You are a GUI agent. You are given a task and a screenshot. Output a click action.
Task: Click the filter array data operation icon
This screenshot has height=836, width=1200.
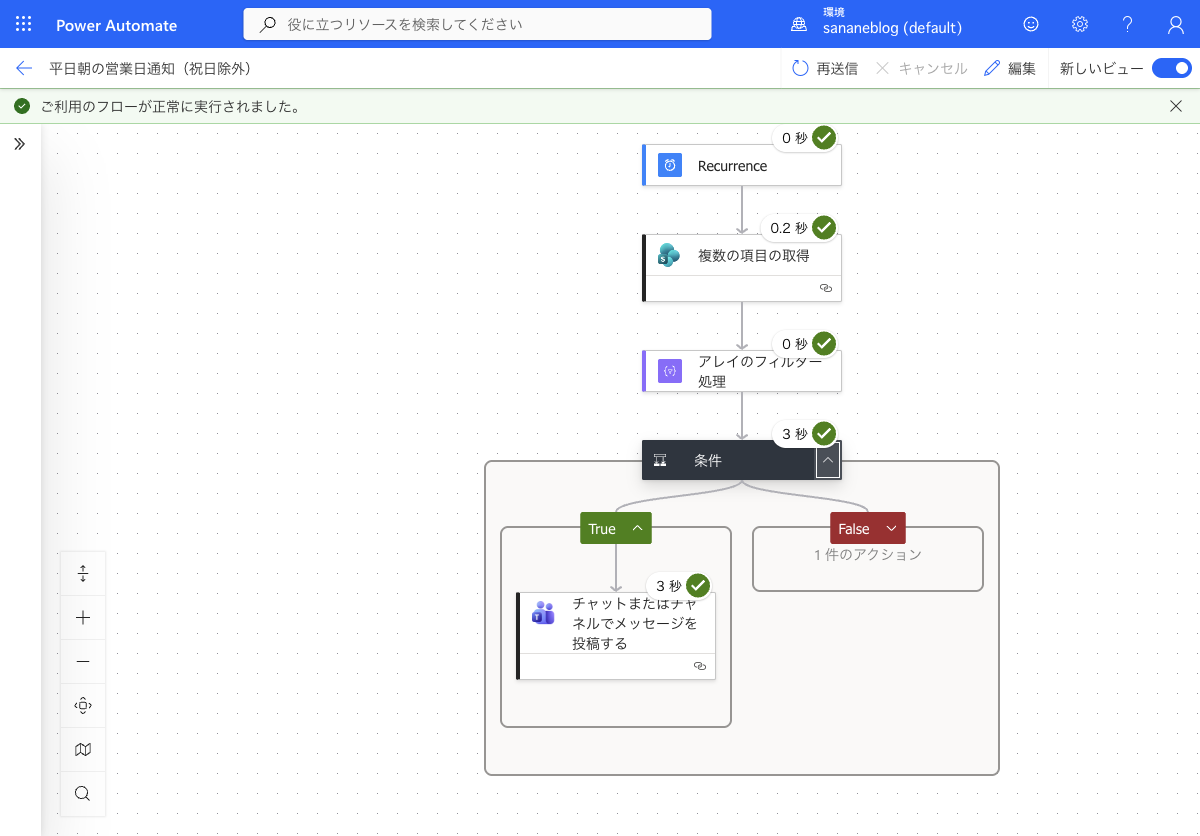[670, 371]
